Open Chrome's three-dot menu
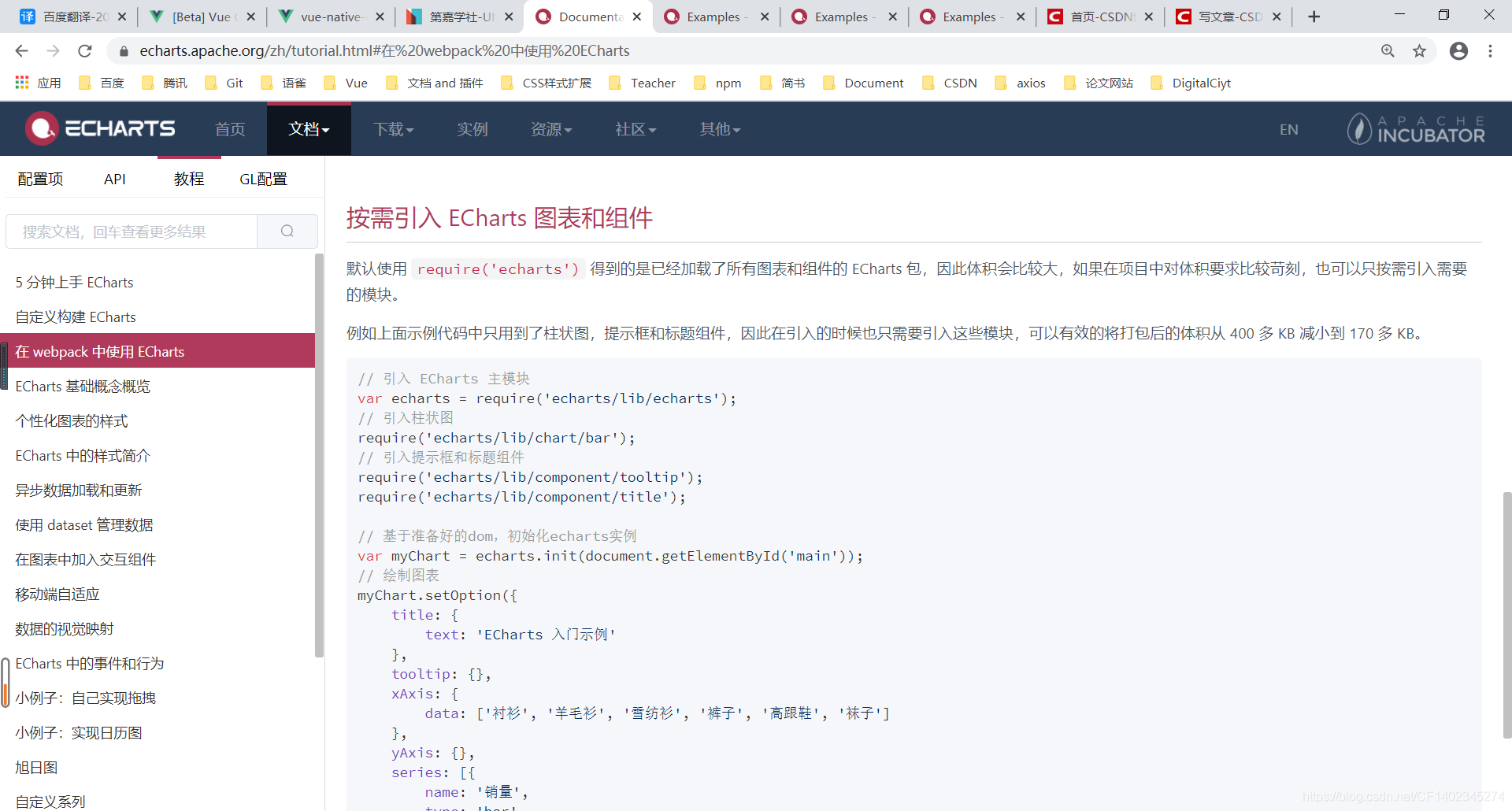The image size is (1512, 811). [1490, 51]
